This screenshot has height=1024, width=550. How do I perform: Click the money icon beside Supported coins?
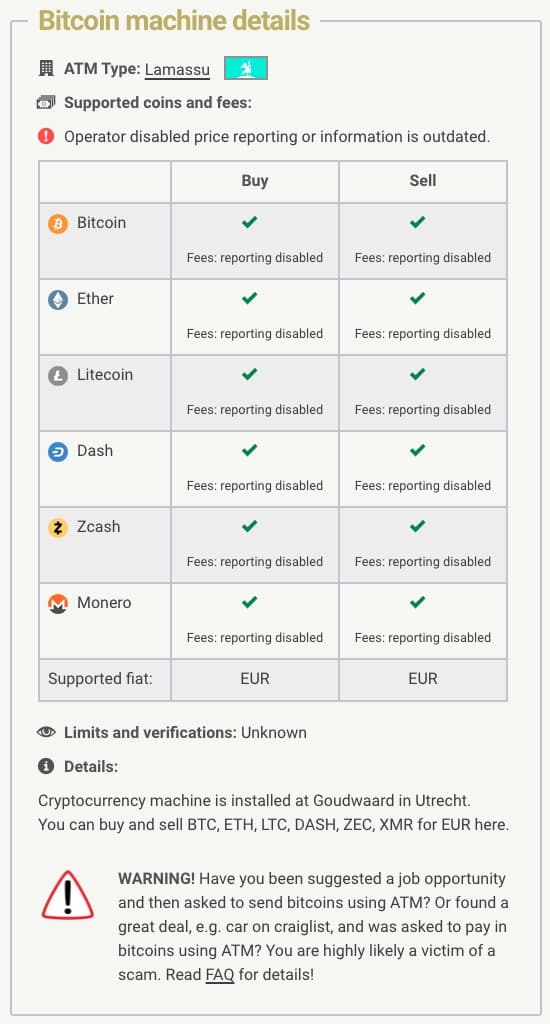click(46, 103)
